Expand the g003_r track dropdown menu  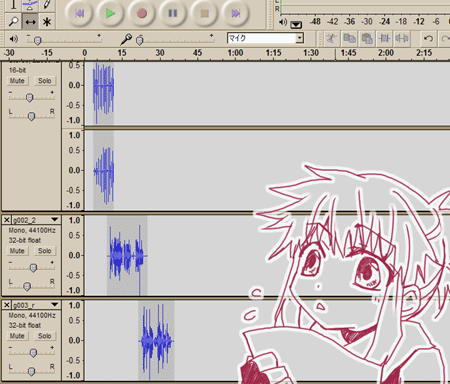pos(55,305)
